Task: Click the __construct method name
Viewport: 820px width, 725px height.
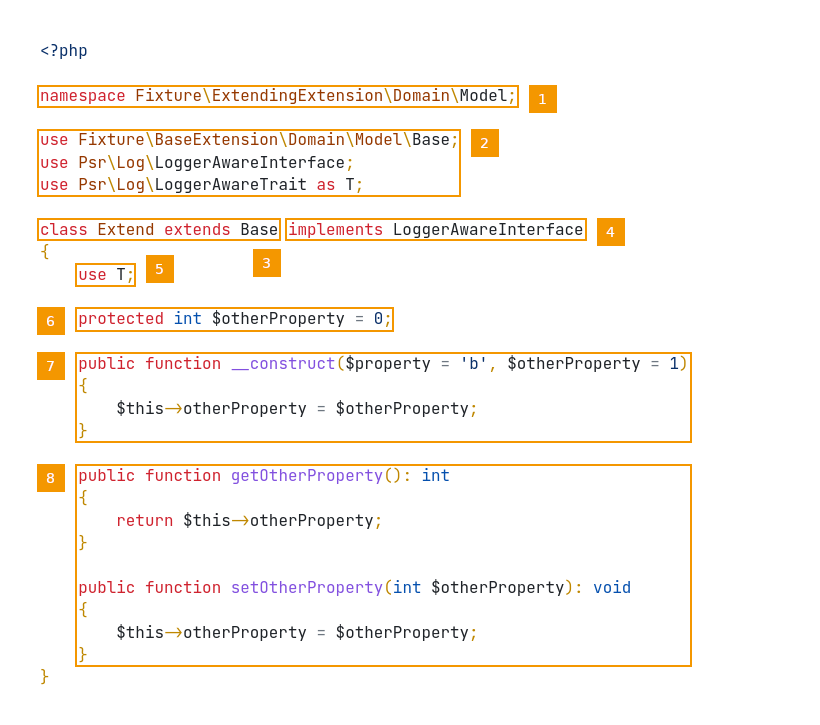Action: coord(283,364)
